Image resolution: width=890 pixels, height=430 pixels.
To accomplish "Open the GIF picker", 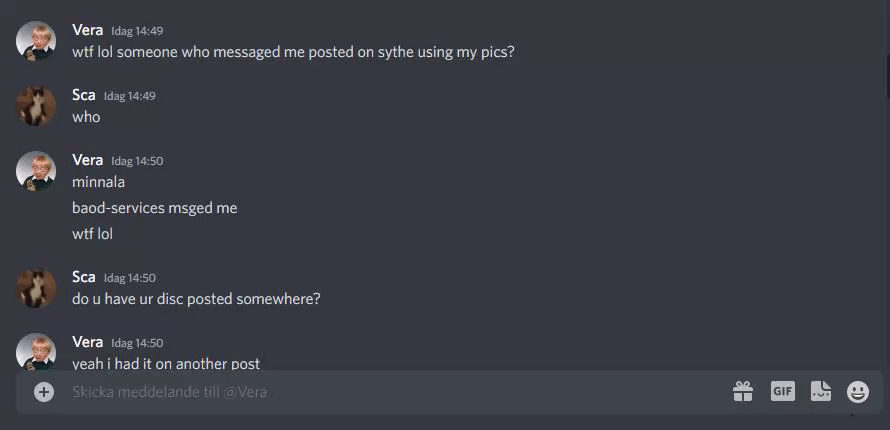I will [782, 391].
